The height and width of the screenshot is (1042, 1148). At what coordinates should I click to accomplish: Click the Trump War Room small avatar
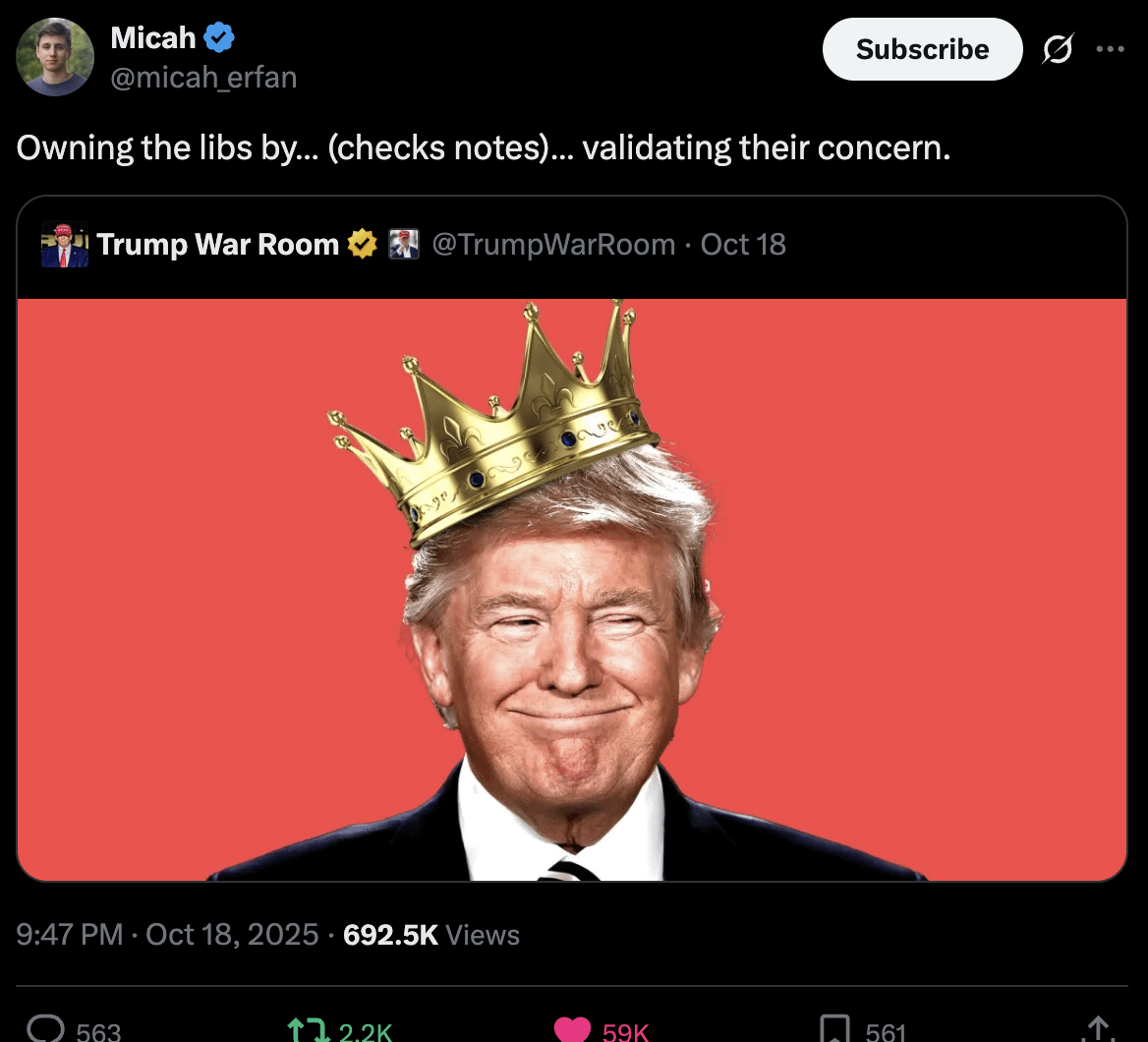pyautogui.click(x=65, y=245)
